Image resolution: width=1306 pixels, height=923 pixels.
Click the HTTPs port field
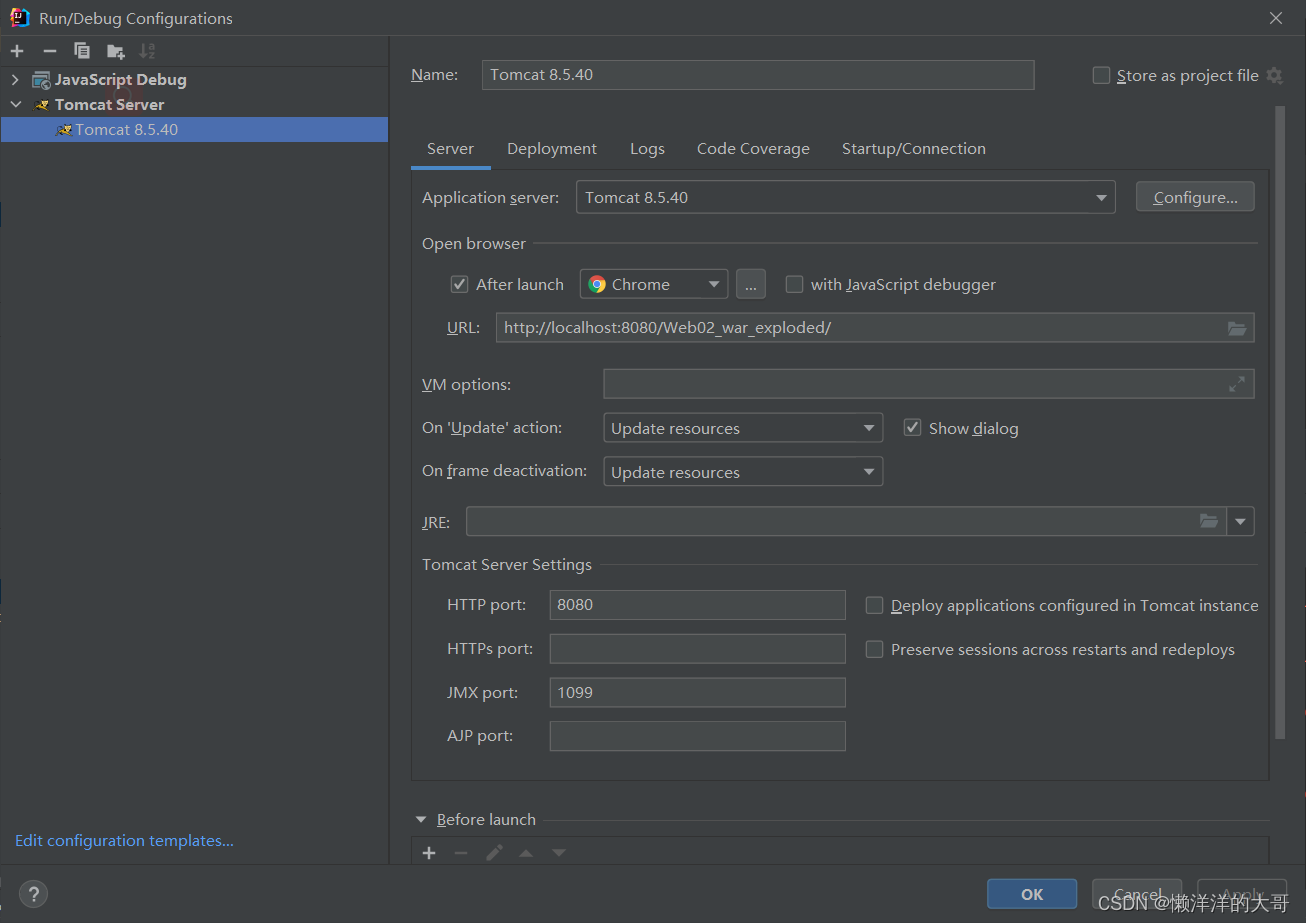click(x=697, y=649)
